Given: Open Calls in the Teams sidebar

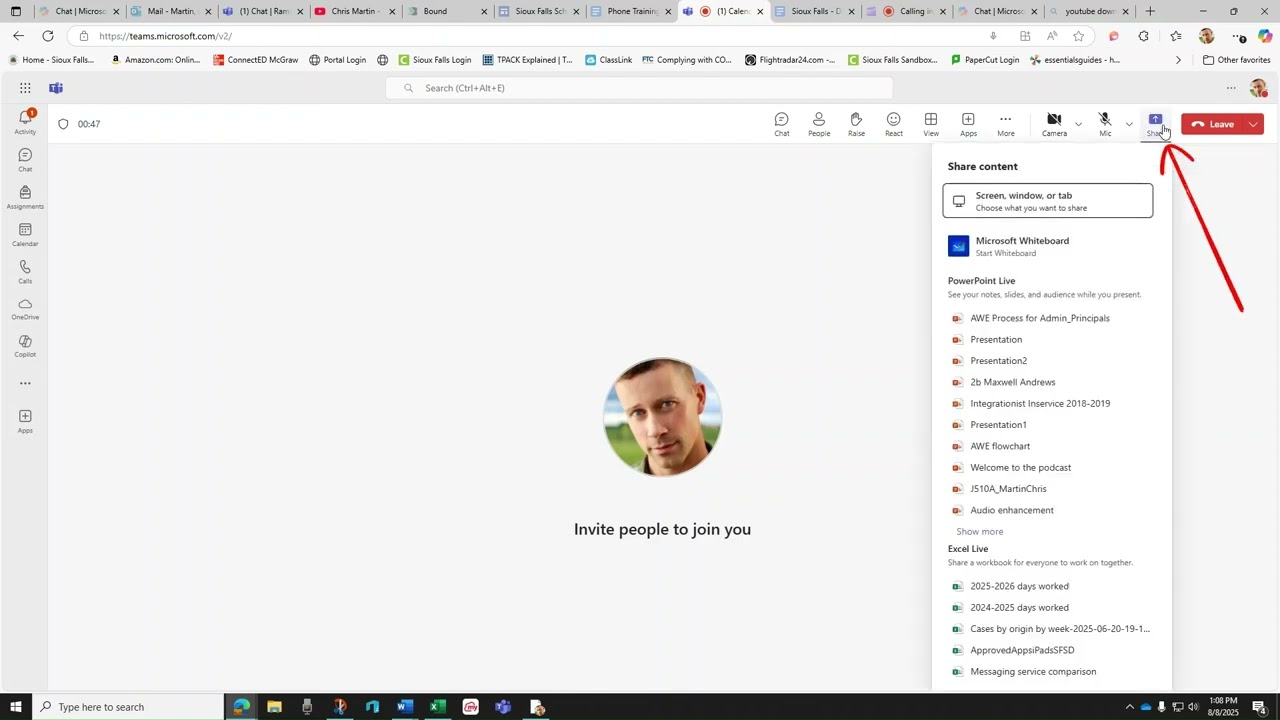Looking at the screenshot, I should click(x=25, y=271).
